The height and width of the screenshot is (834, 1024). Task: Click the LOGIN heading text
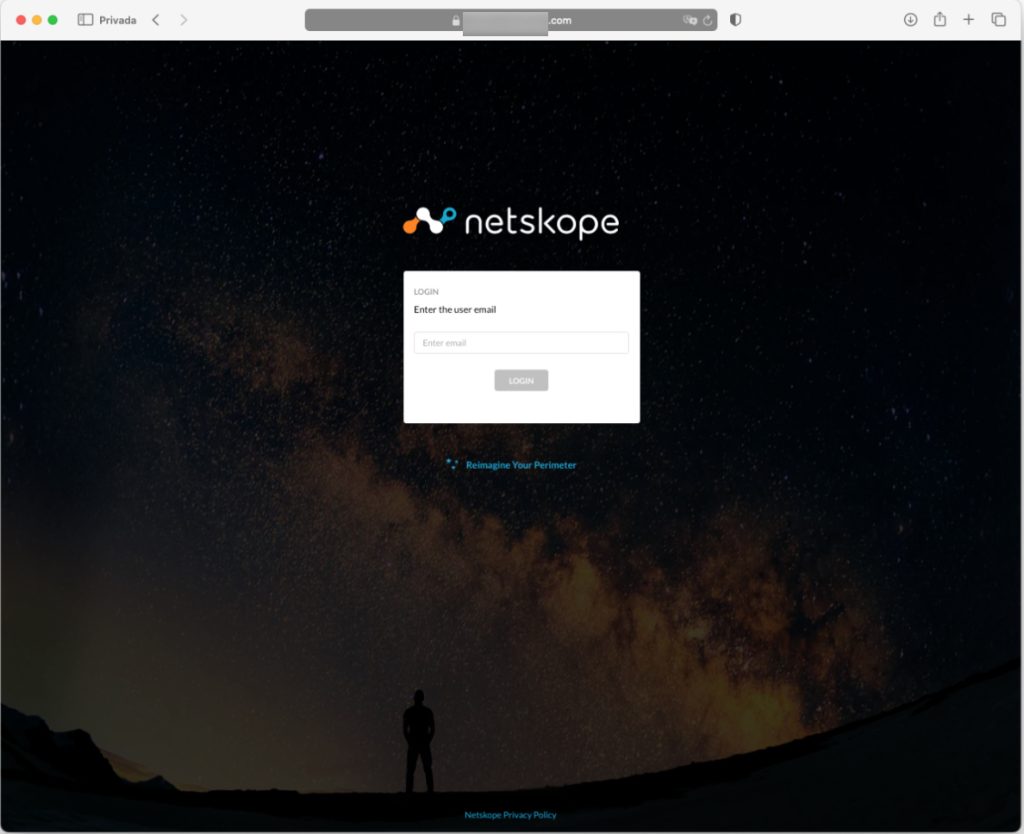tap(426, 292)
